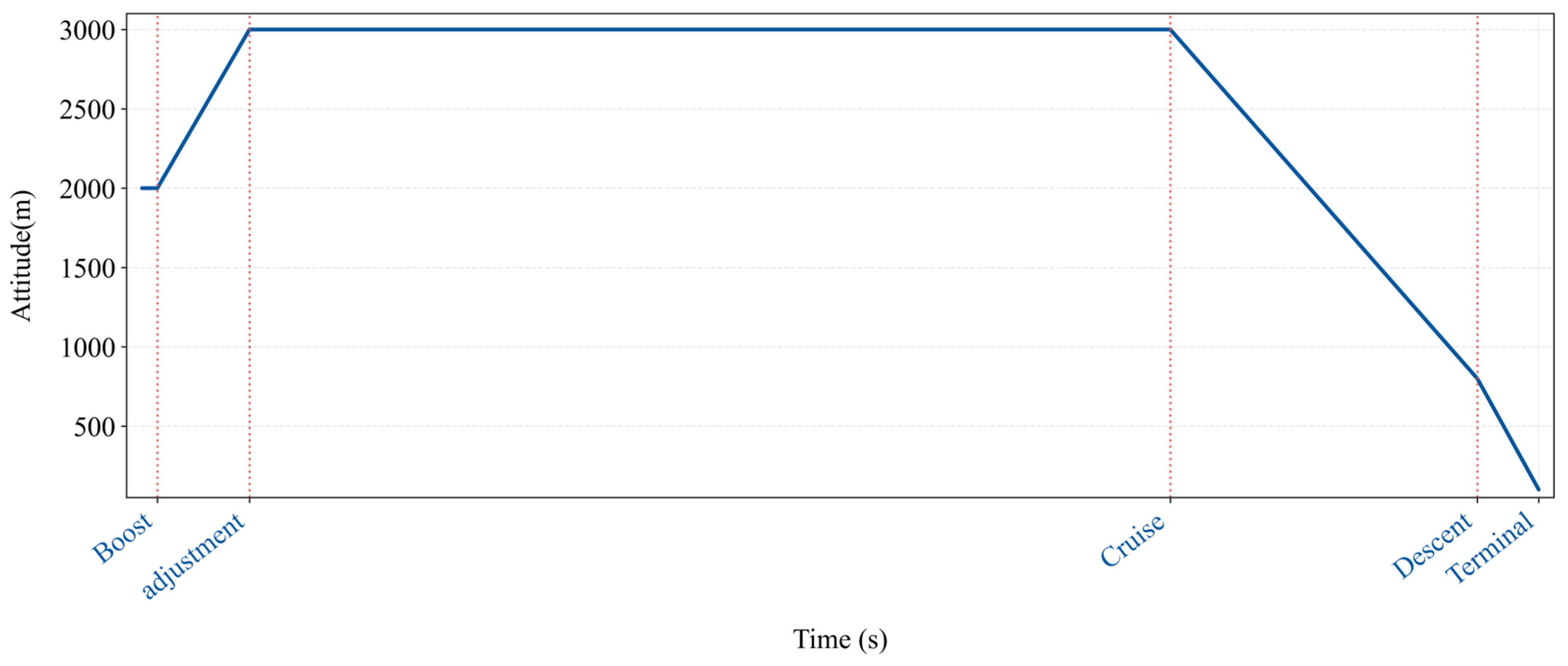Click the 500 y-axis tick label
Viewport: 1568px width, 666px height.
[94, 427]
